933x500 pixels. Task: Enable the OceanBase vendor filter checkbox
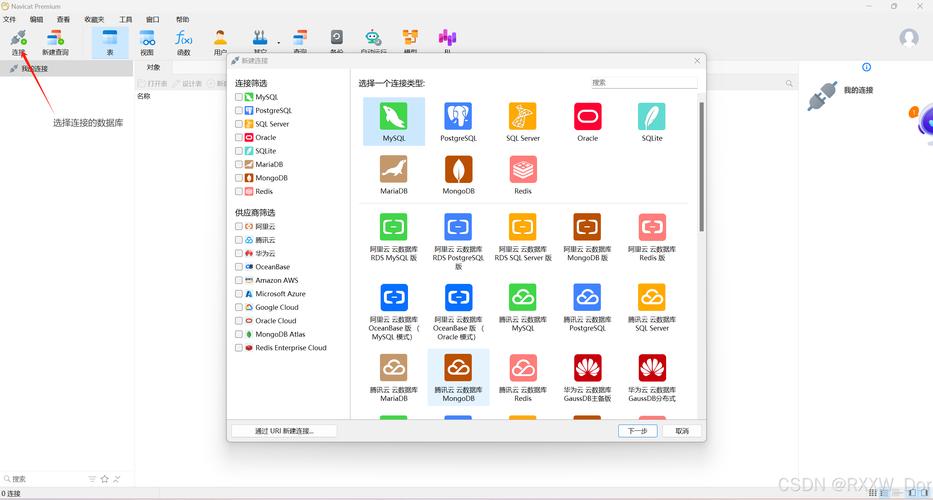coord(239,267)
